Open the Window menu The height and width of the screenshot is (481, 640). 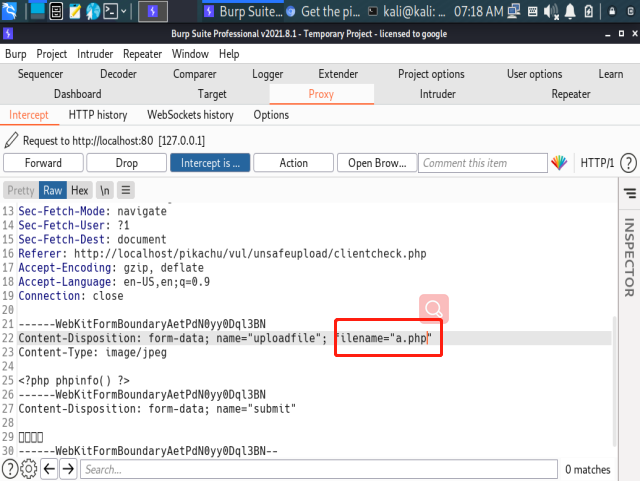(190, 54)
